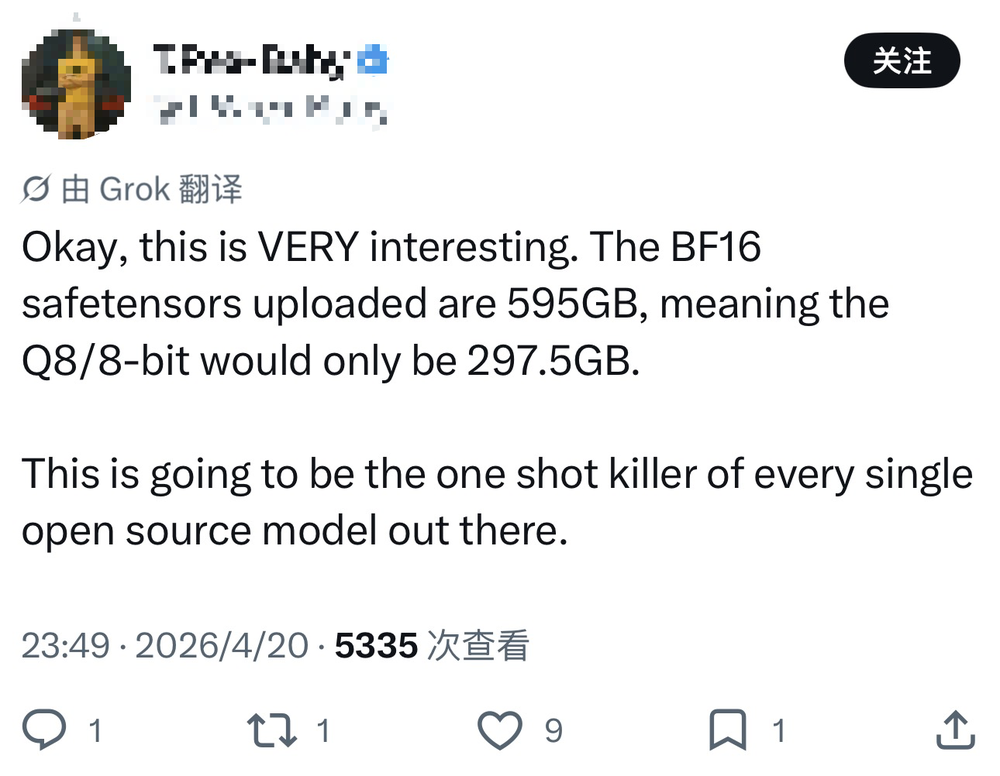This screenshot has height=776, width=1000.
Task: Click the Grok translation icon
Action: (36, 189)
